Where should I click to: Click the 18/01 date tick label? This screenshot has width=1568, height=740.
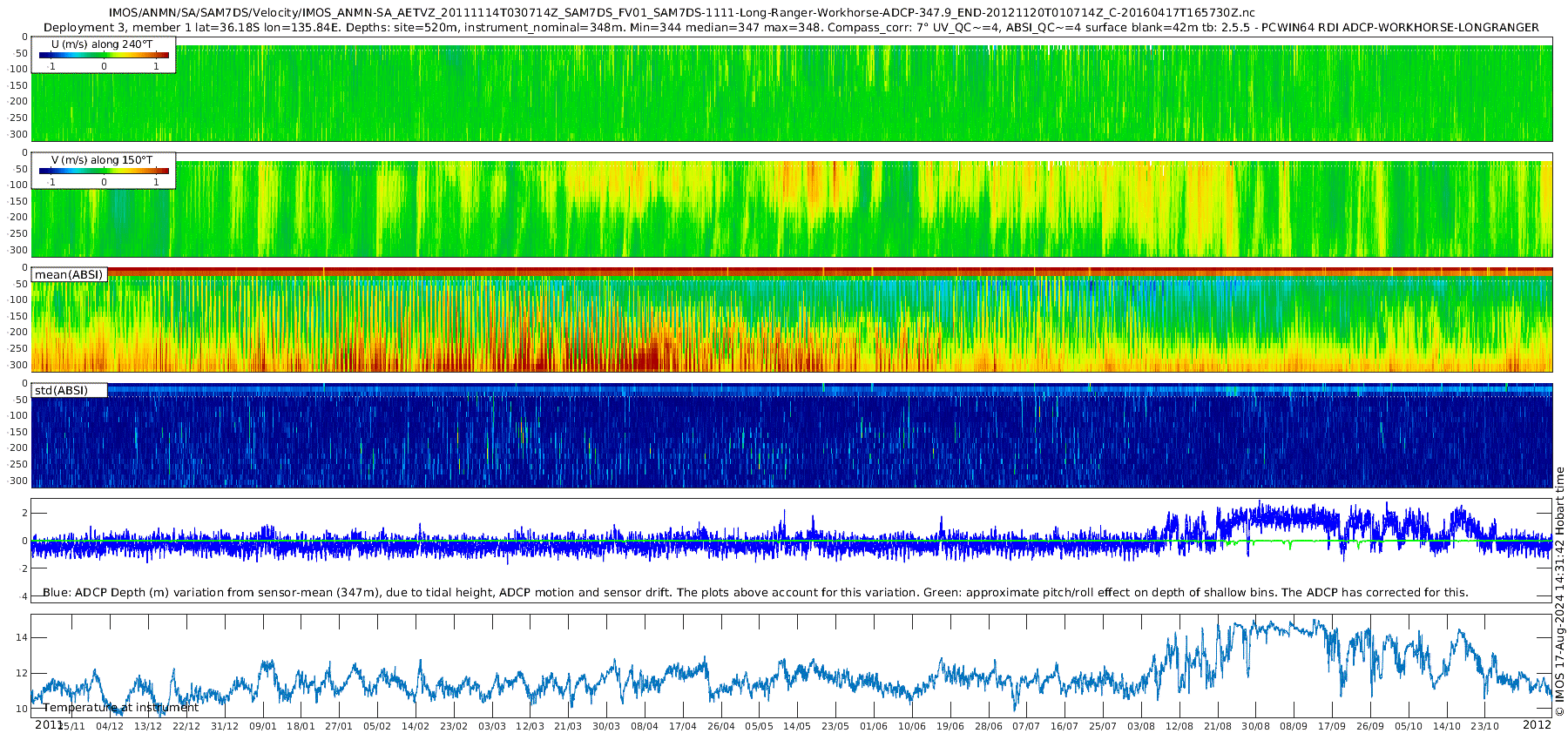301,726
